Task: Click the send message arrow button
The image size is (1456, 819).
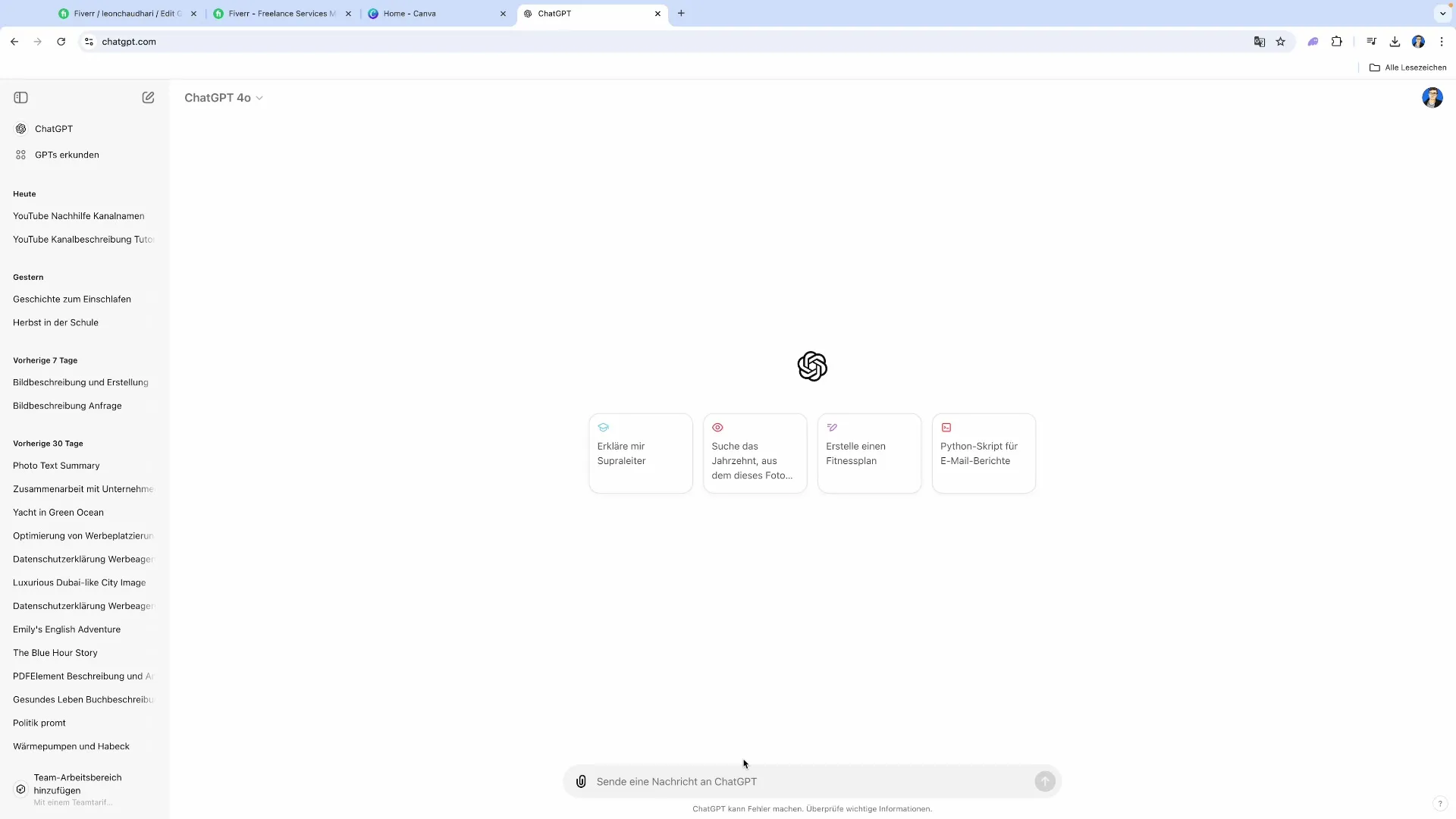Action: (1044, 782)
